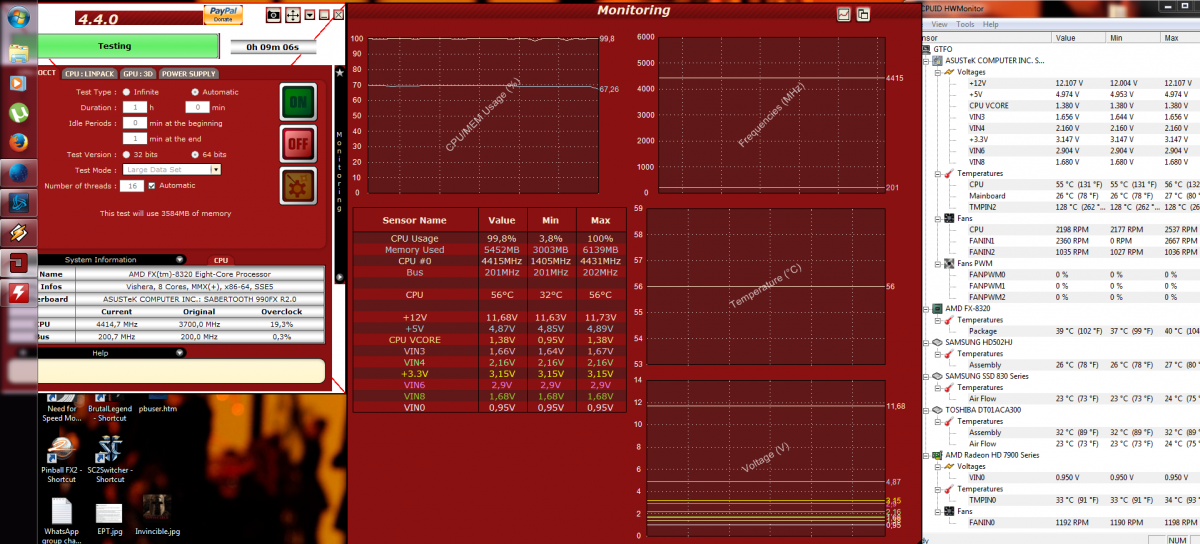Collapse the TOSHIBA DT01ACA300 tree node
Screen dimensions: 1200x544
point(924,410)
